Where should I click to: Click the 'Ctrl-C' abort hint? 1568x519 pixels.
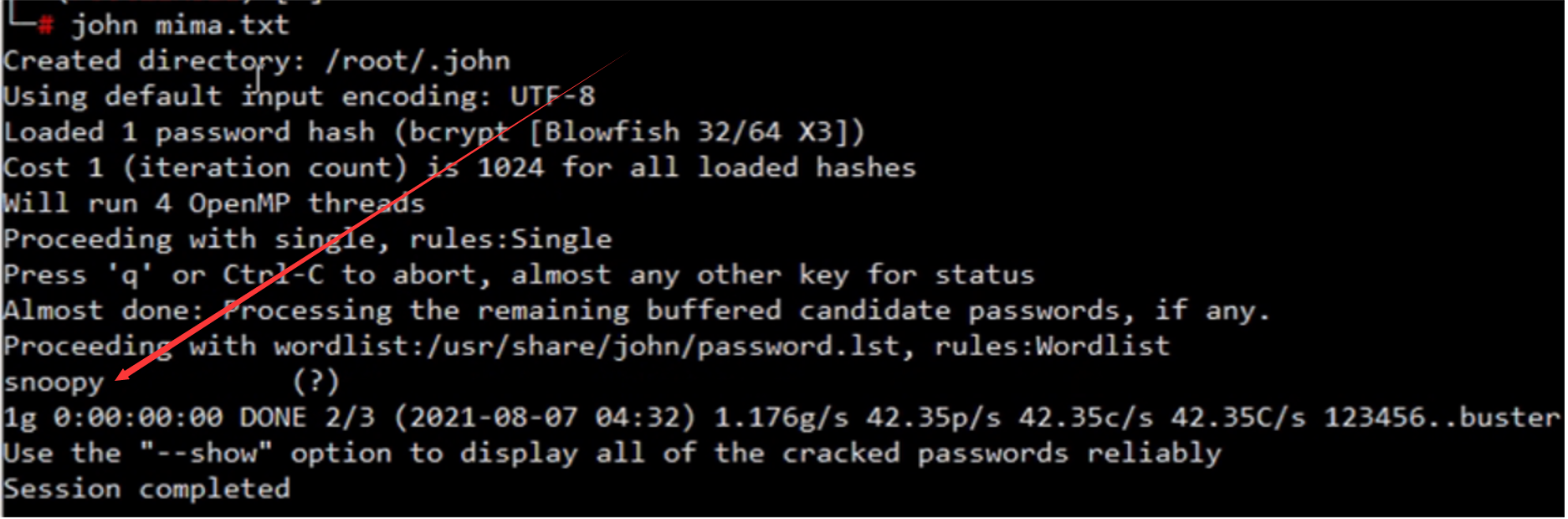(x=273, y=275)
